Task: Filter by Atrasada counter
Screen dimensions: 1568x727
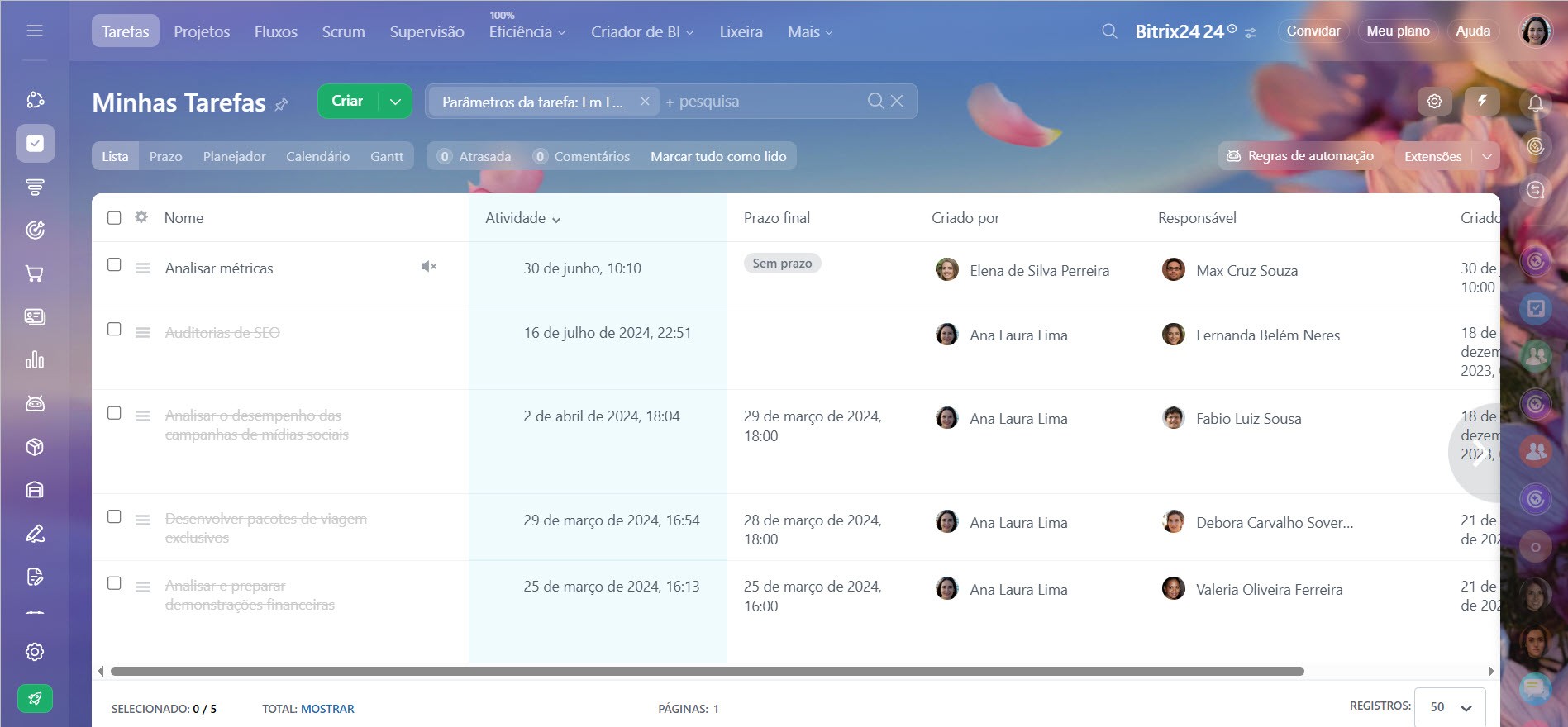Action: [x=474, y=156]
